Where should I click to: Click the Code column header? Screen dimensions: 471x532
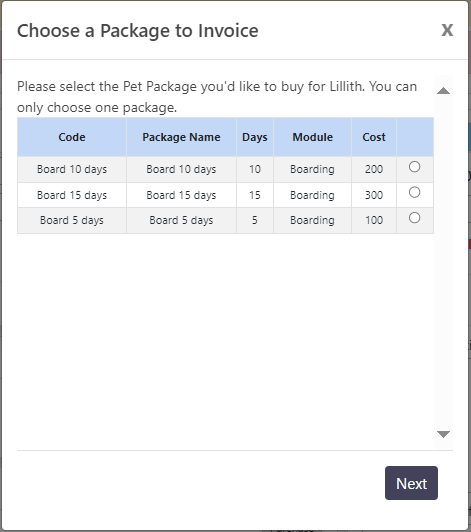tap(72, 137)
